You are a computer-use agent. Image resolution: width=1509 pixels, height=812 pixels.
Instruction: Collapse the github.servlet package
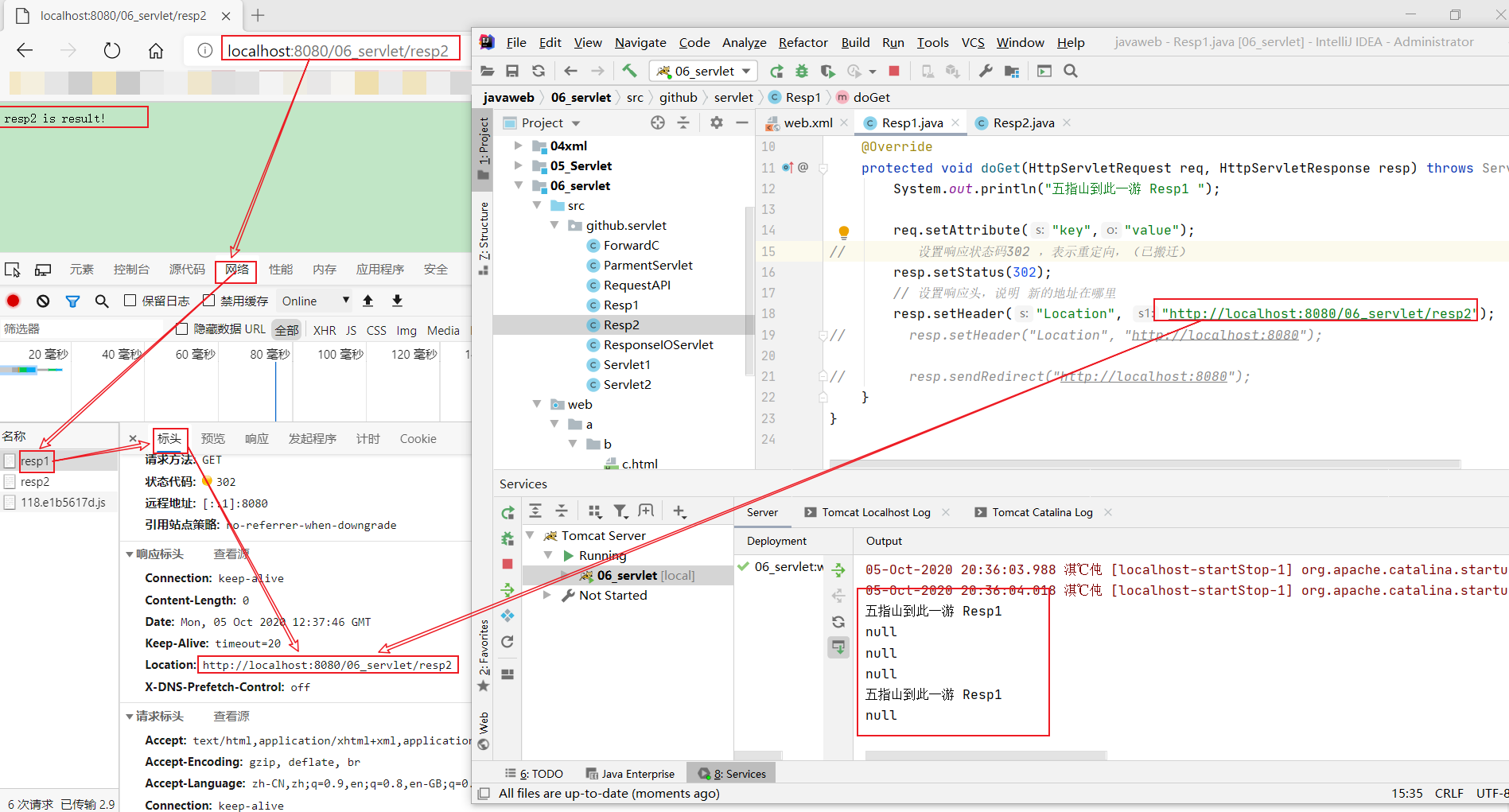click(x=554, y=225)
